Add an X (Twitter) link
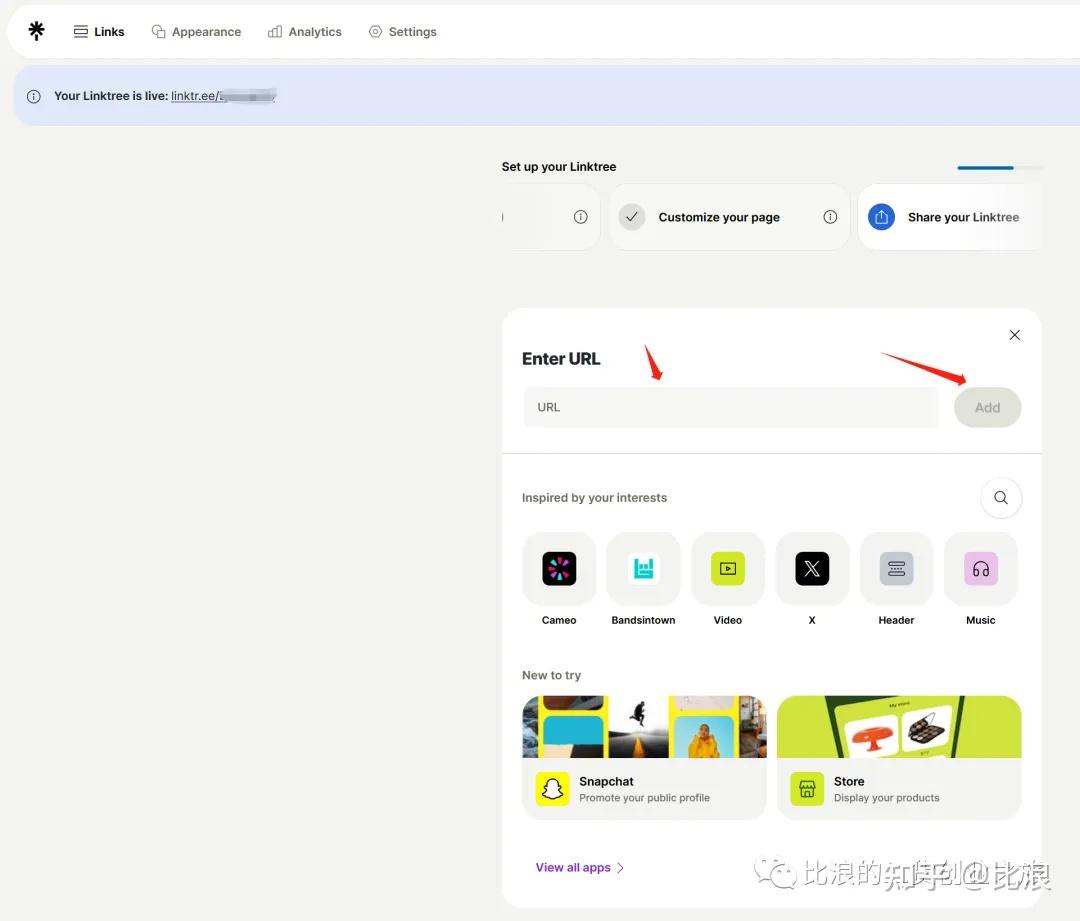 click(812, 568)
